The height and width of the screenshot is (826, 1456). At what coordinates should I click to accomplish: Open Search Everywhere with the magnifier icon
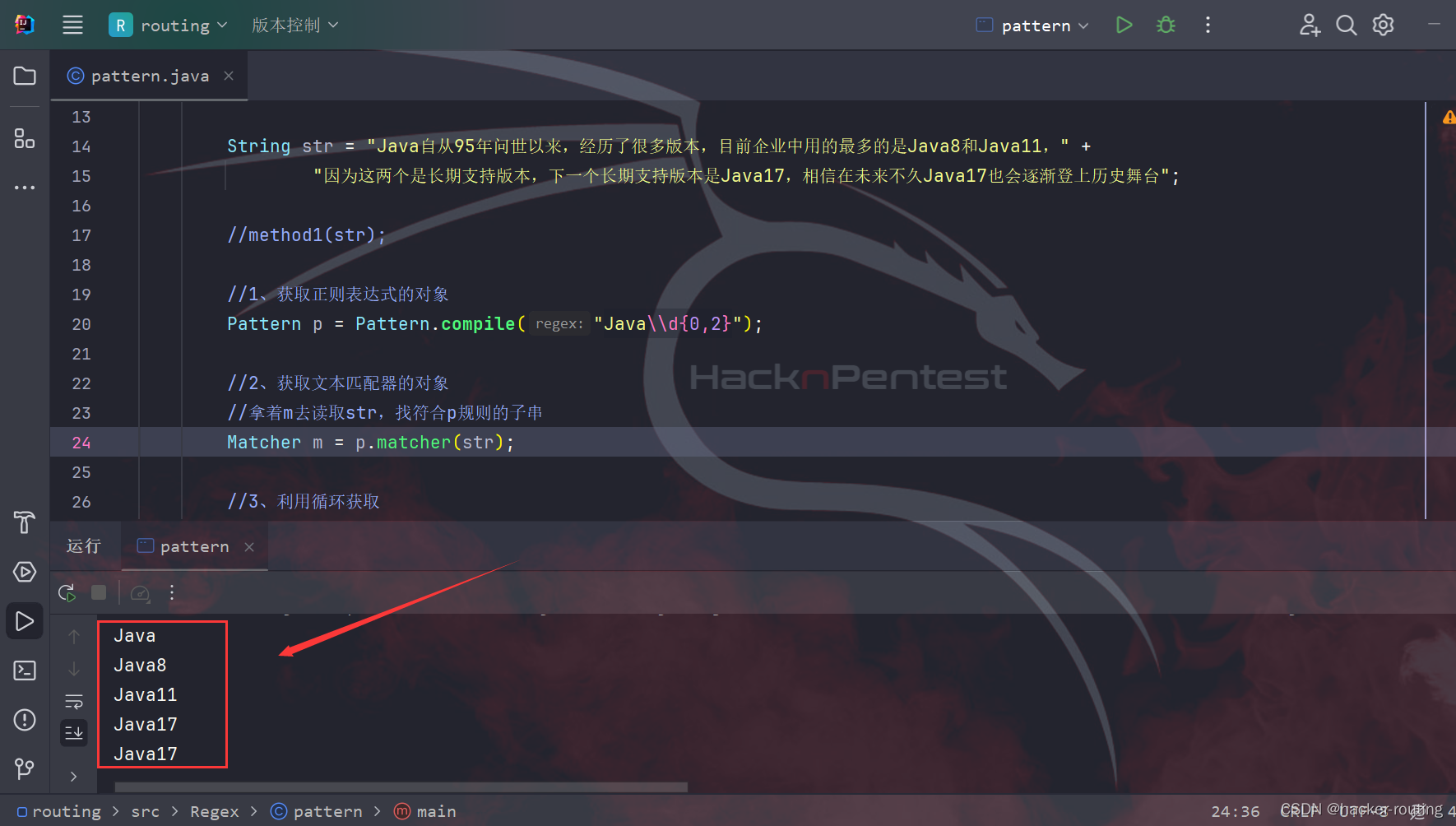[1346, 25]
